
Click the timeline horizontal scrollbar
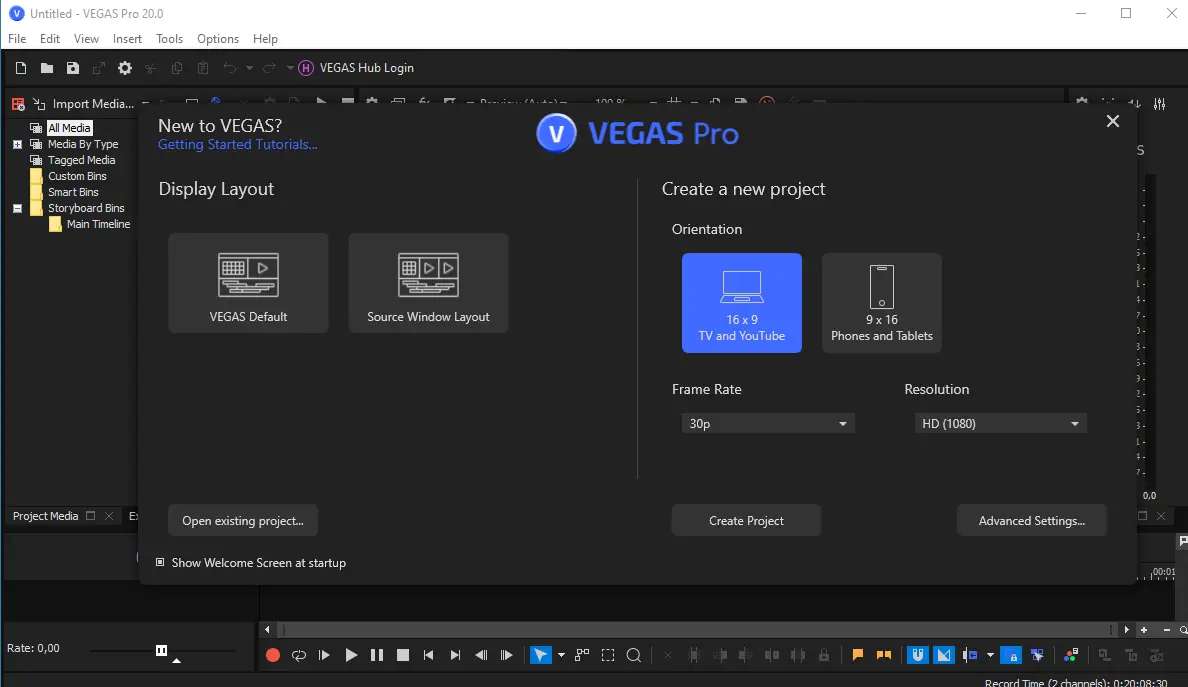(x=696, y=629)
